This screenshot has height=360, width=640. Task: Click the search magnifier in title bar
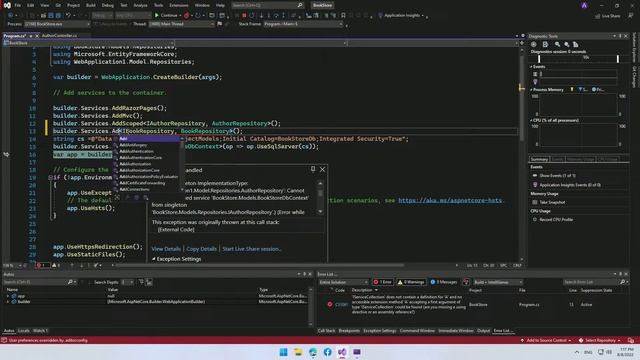pyautogui.click(x=300, y=5)
